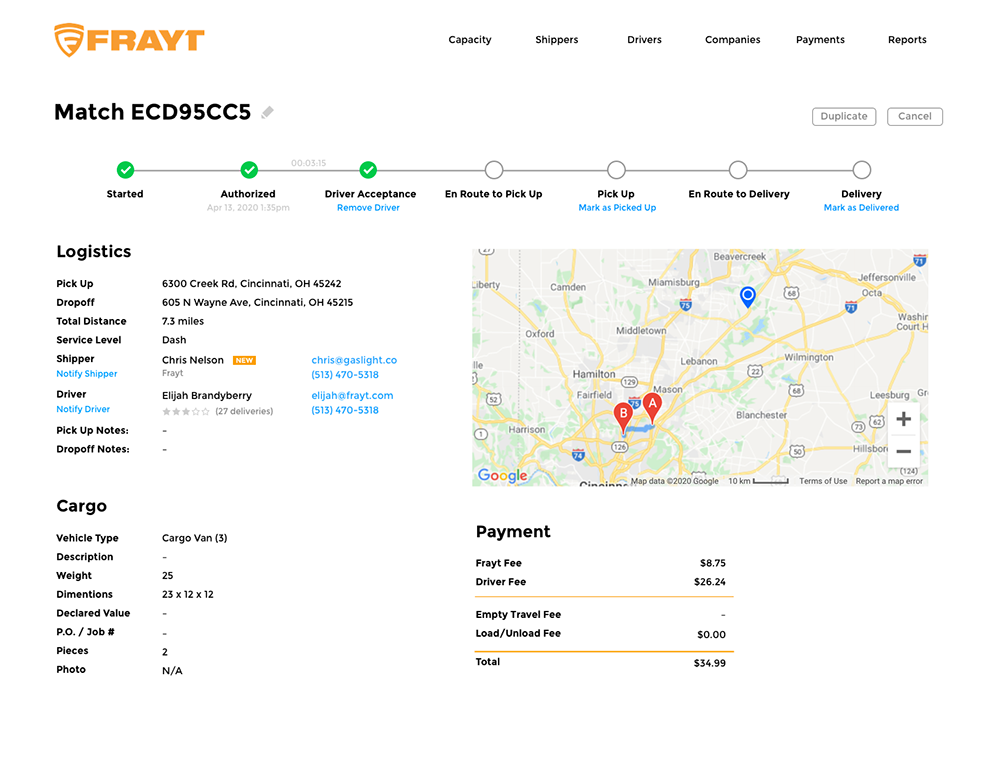
Task: Click Mark as Picked Up
Action: [617, 208]
